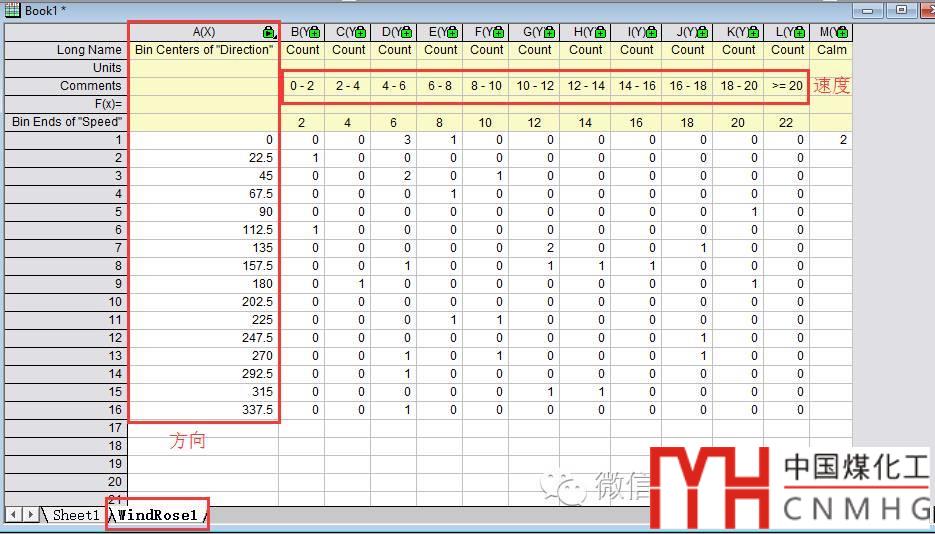Viewport: 935px width, 534px height.
Task: Select row header 16
Action: [x=66, y=410]
